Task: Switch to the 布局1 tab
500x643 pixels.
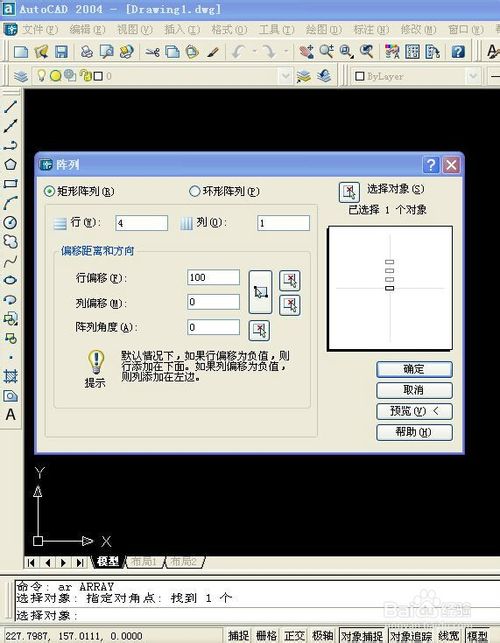Action: tap(144, 561)
